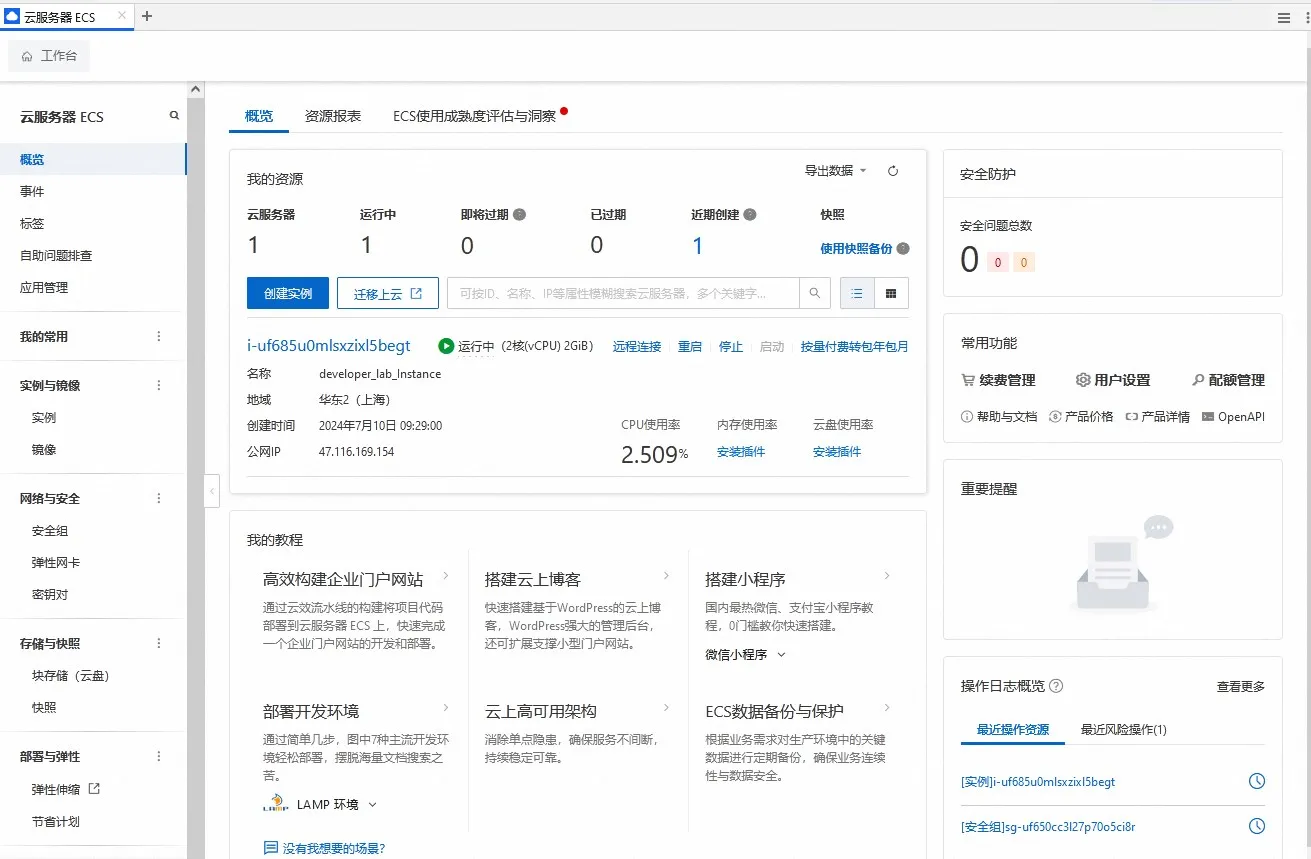Click the search icon beside 云服务器 ECS

click(174, 115)
